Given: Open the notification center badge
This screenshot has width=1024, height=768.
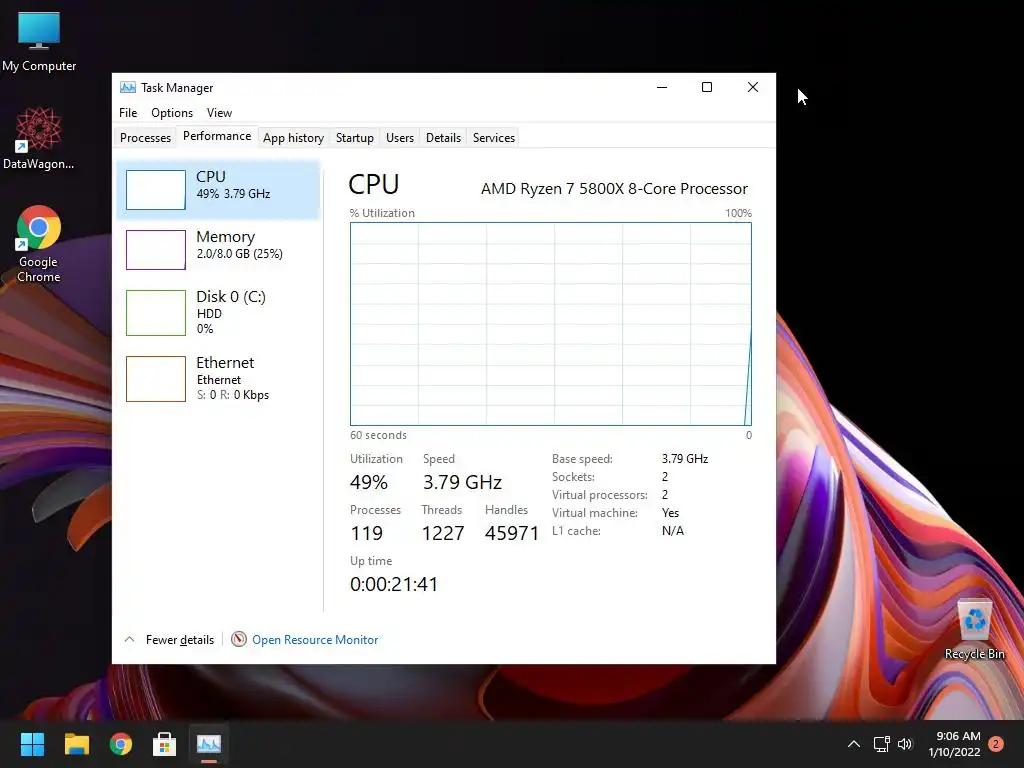Looking at the screenshot, I should point(996,744).
